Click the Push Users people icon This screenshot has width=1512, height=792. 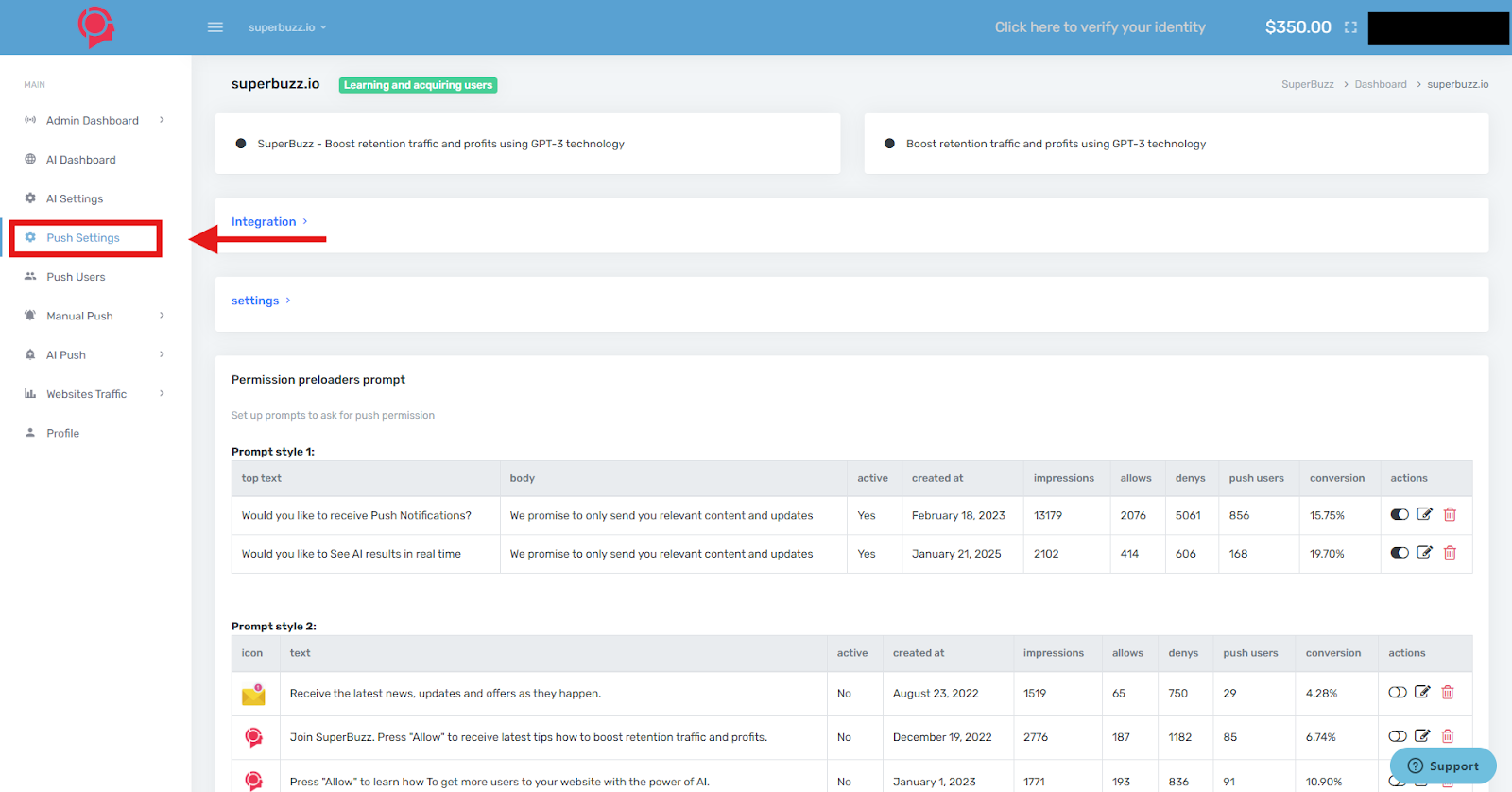click(30, 276)
